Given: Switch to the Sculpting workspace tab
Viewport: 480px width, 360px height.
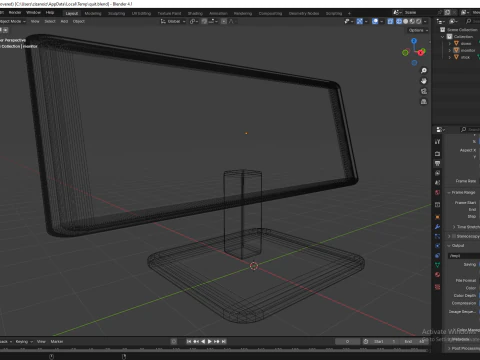Looking at the screenshot, I should (x=116, y=13).
